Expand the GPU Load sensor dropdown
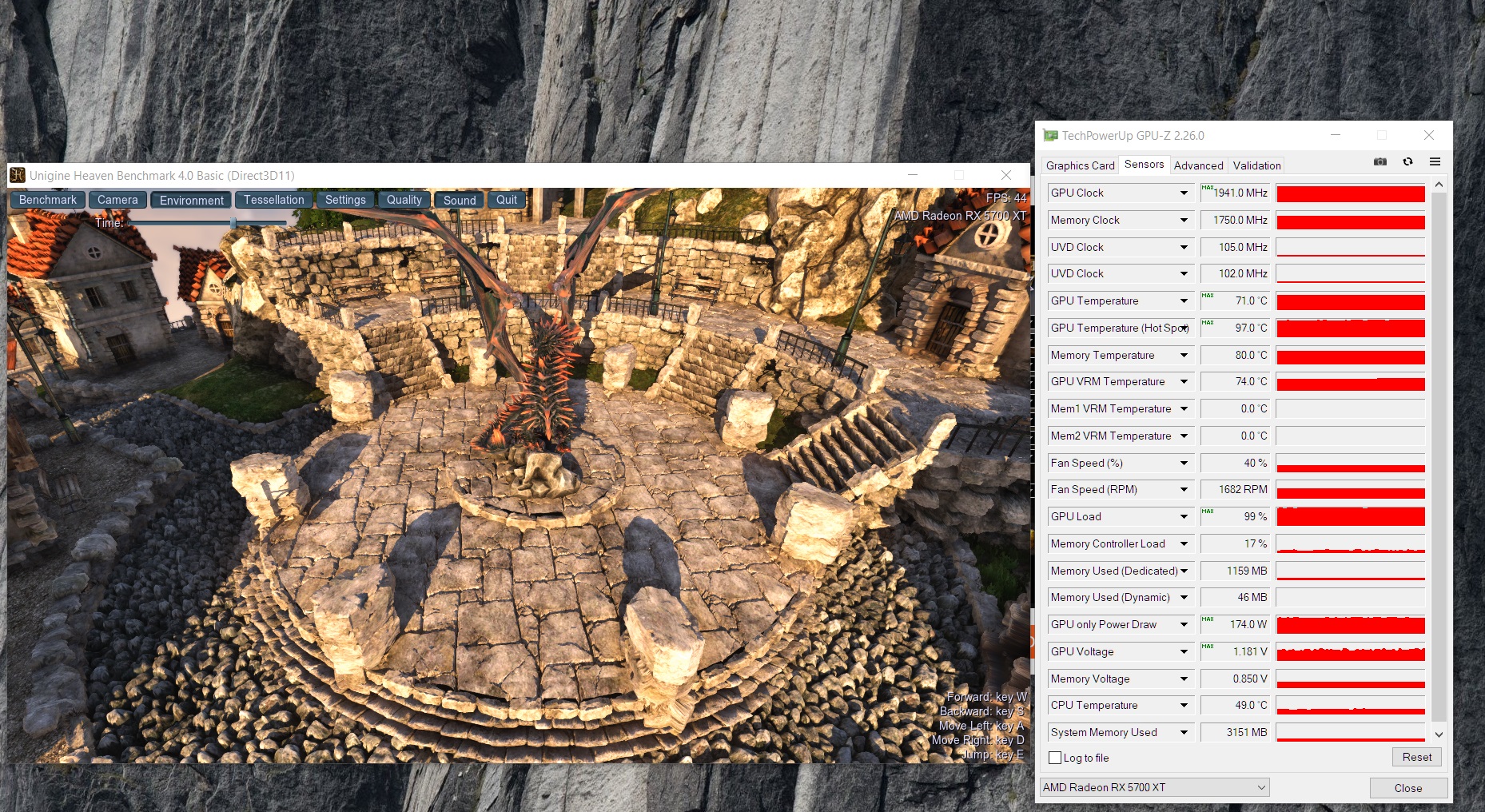Screen dimensions: 1485x812 [1184, 517]
